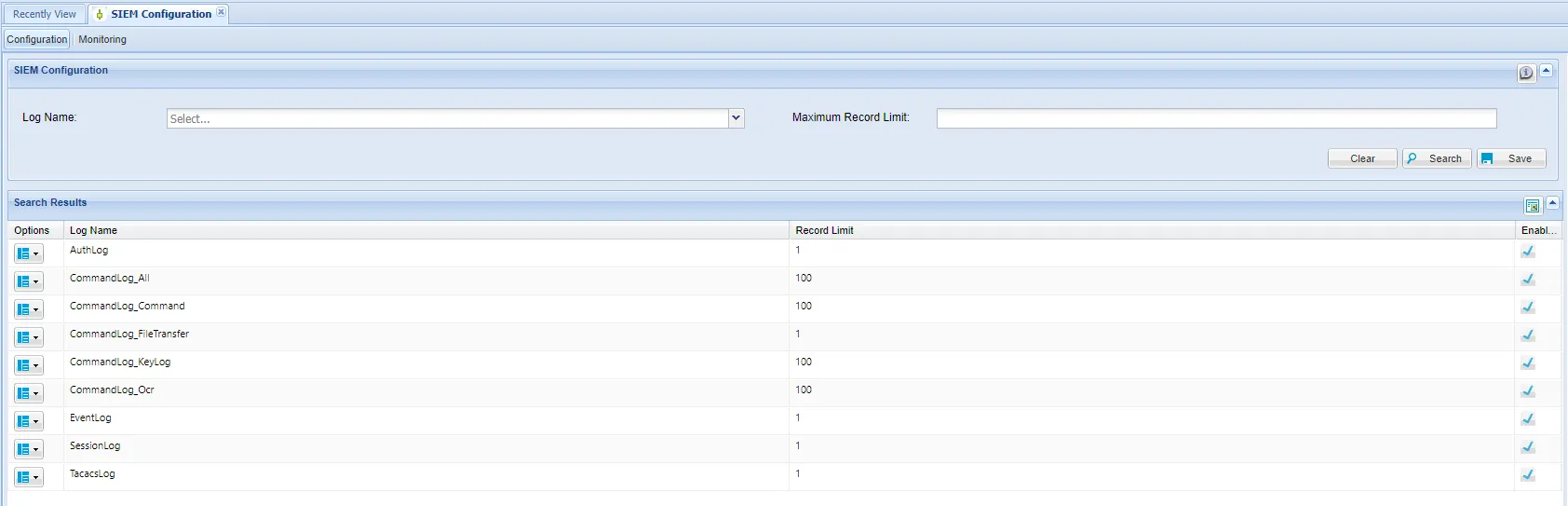
Task: Open options menu for EventLog row
Action: pyautogui.click(x=29, y=421)
